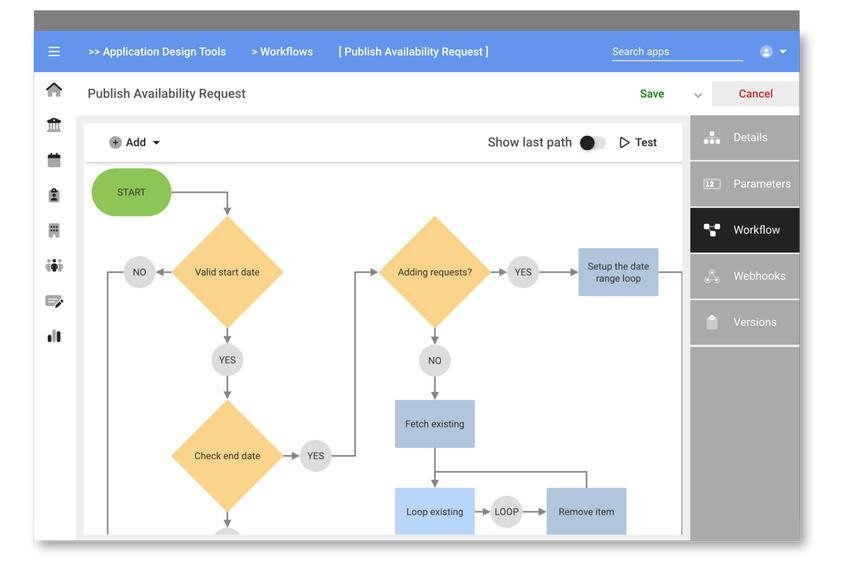
Task: Switch to the Parameters tab
Action: [745, 184]
